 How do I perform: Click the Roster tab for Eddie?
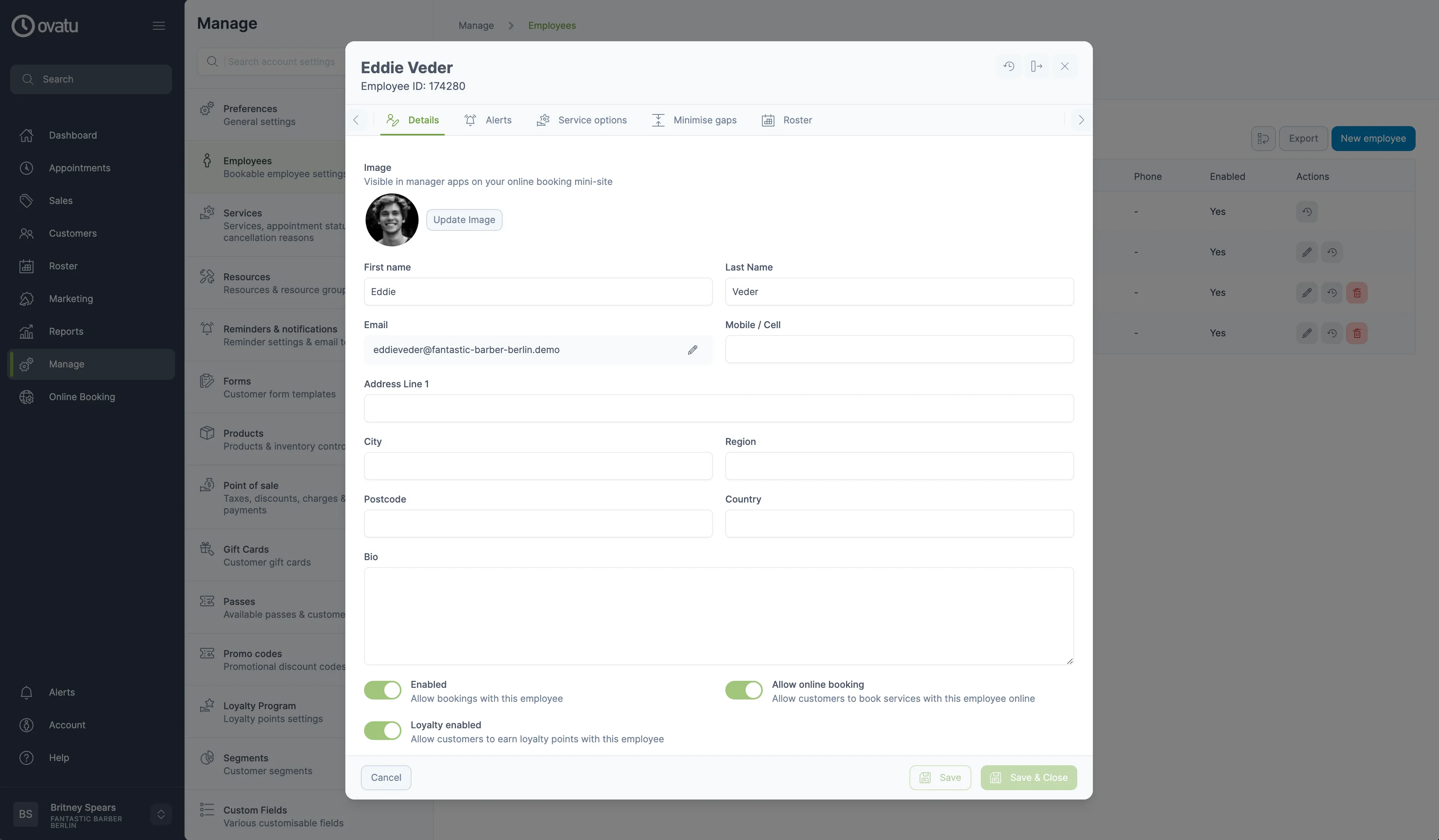(x=797, y=120)
